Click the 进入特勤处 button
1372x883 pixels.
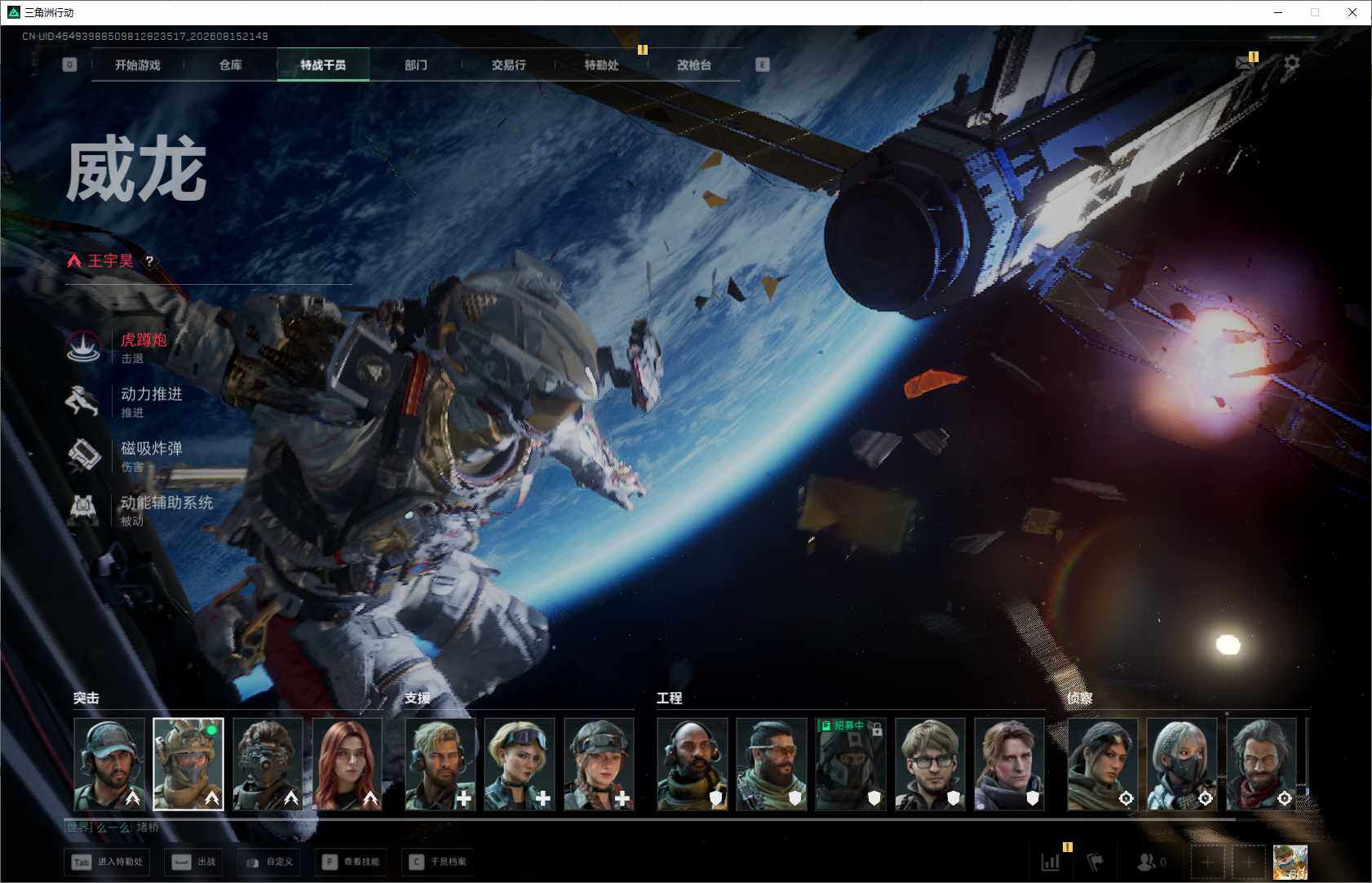point(108,862)
